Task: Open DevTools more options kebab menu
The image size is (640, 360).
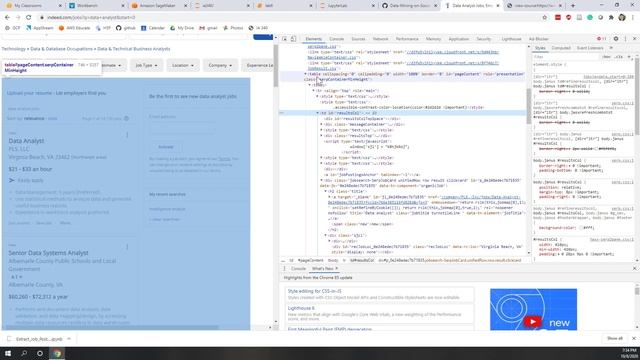Action: (625, 39)
